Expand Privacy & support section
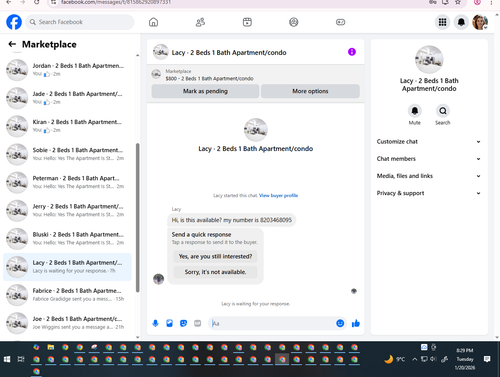This screenshot has width=500, height=377. (x=429, y=193)
